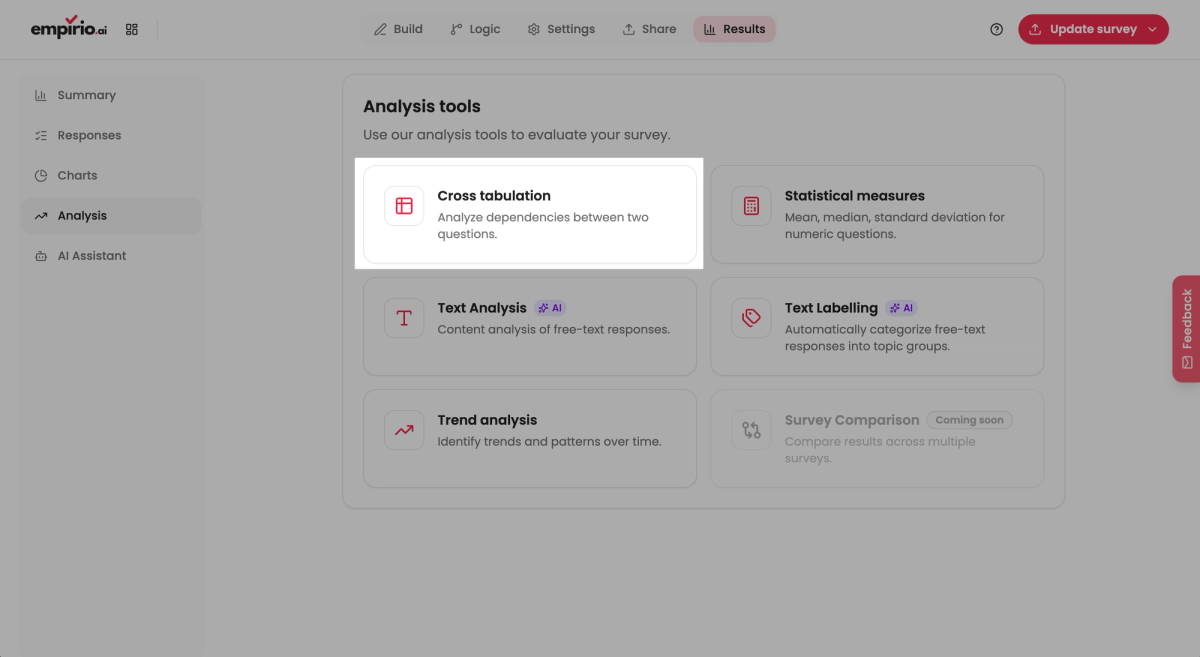Viewport: 1200px width, 657px height.
Task: Click the Share upload icon
Action: 629,29
